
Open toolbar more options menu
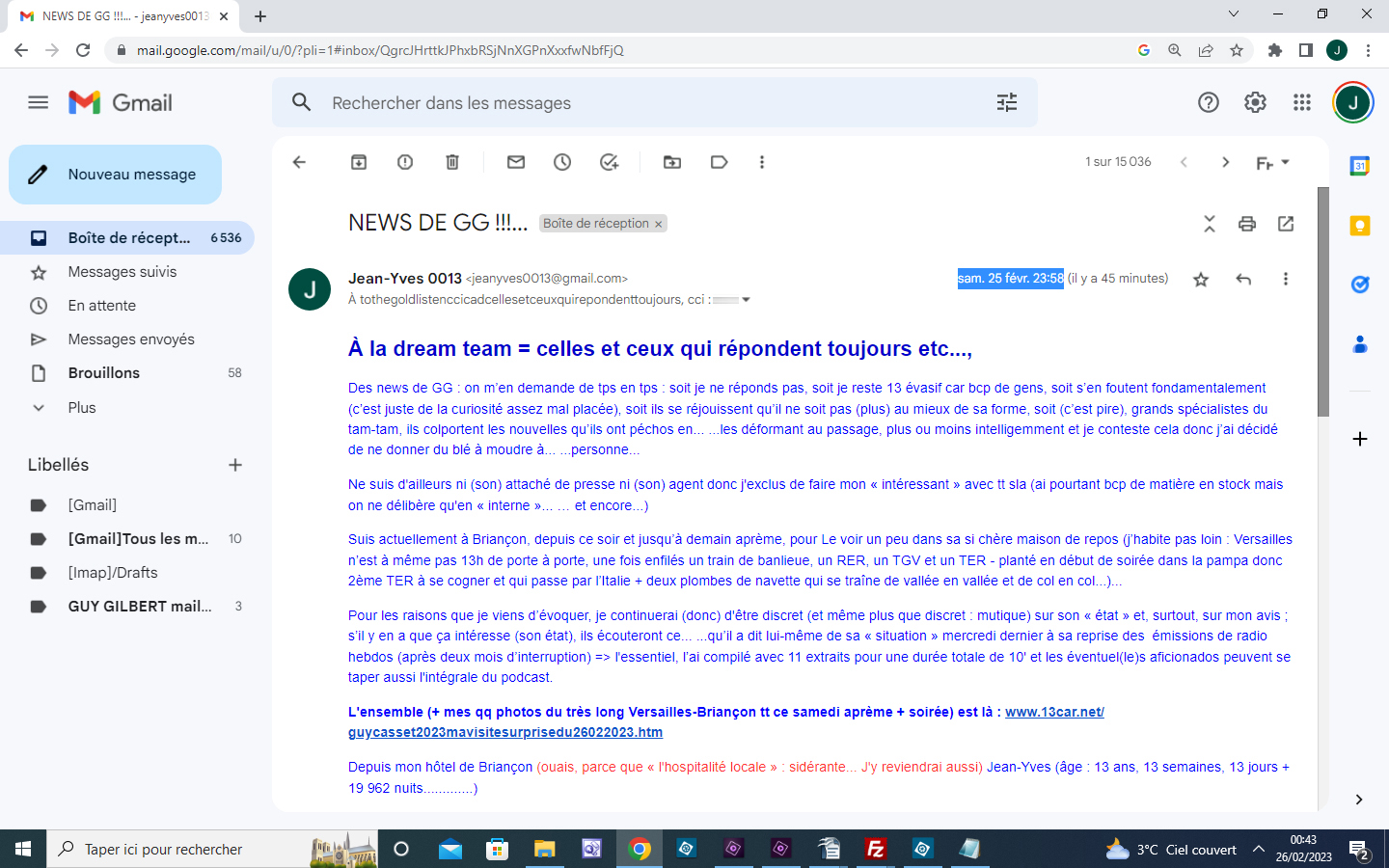(762, 162)
